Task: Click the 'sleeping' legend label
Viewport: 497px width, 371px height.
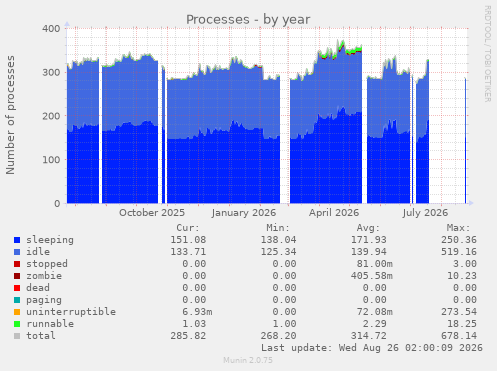Action: pyautogui.click(x=50, y=240)
